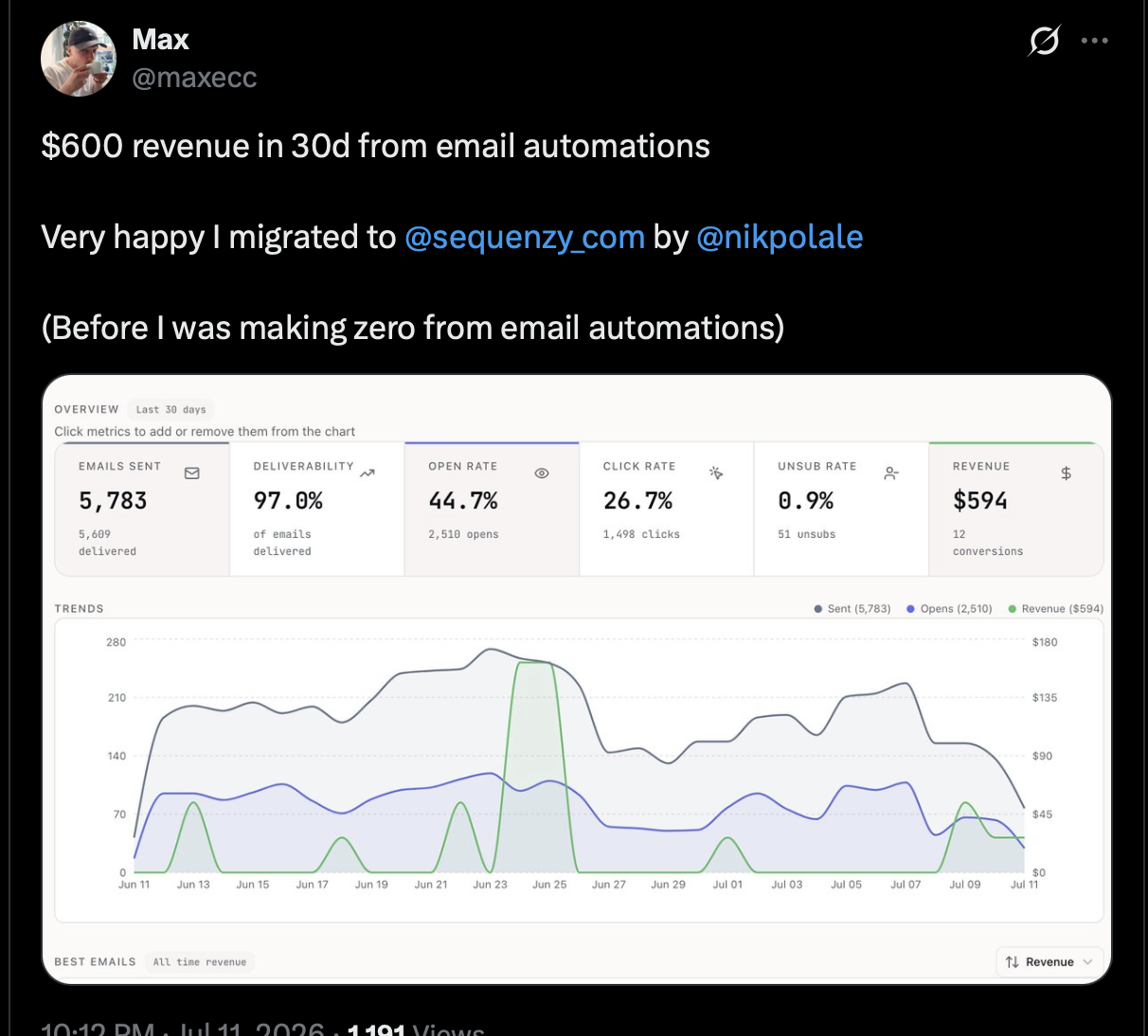This screenshot has height=1036, width=1148.
Task: Click the trending arrow icon in Deliverability
Action: pyautogui.click(x=368, y=473)
